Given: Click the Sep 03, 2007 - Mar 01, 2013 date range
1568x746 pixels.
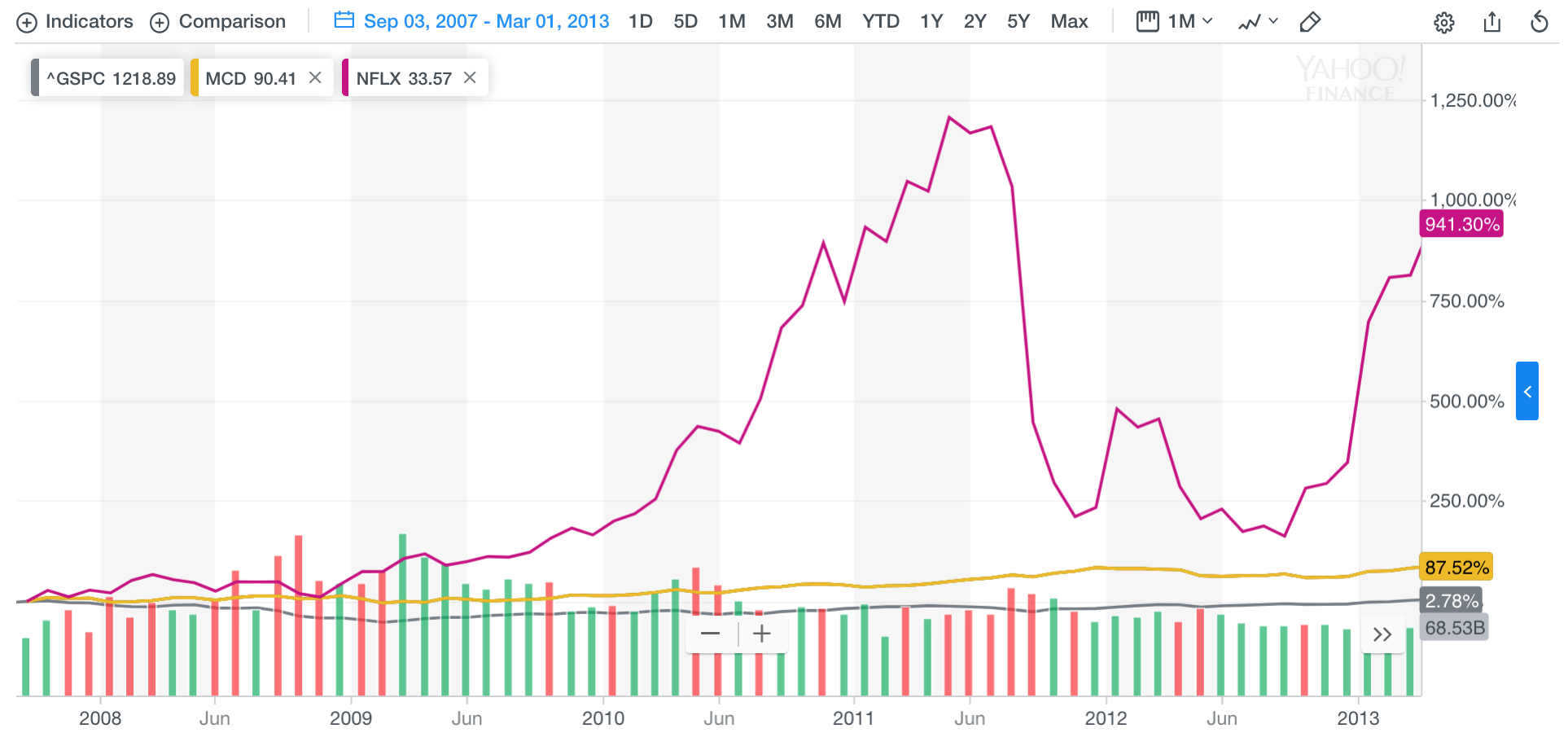Looking at the screenshot, I should 486,21.
